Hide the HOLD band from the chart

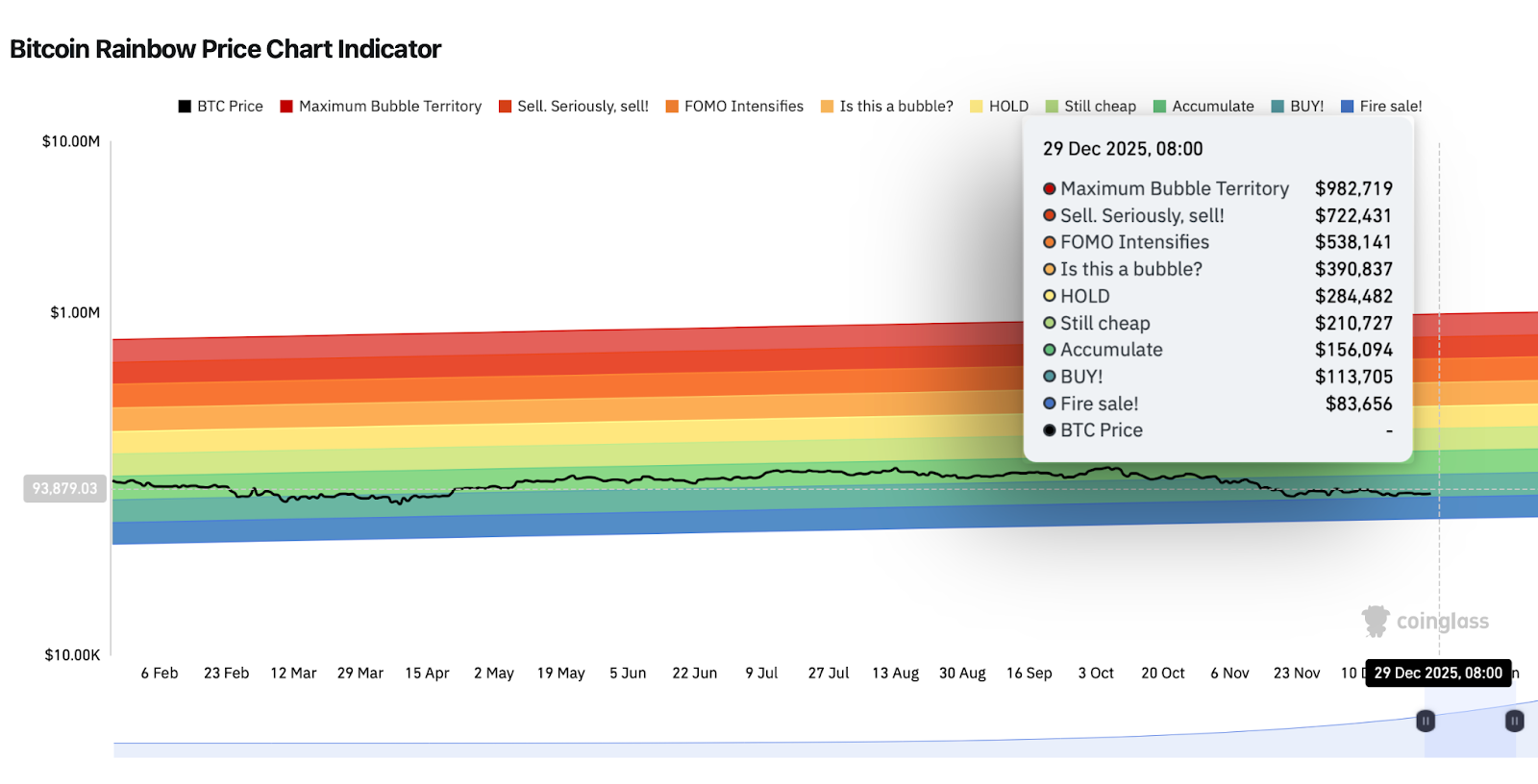click(999, 107)
